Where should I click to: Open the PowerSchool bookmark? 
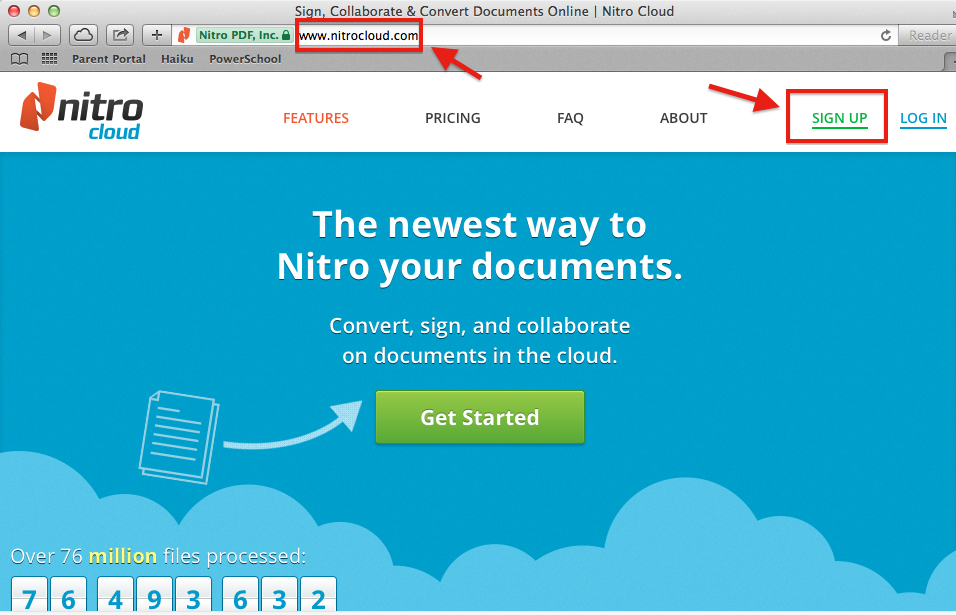point(245,59)
